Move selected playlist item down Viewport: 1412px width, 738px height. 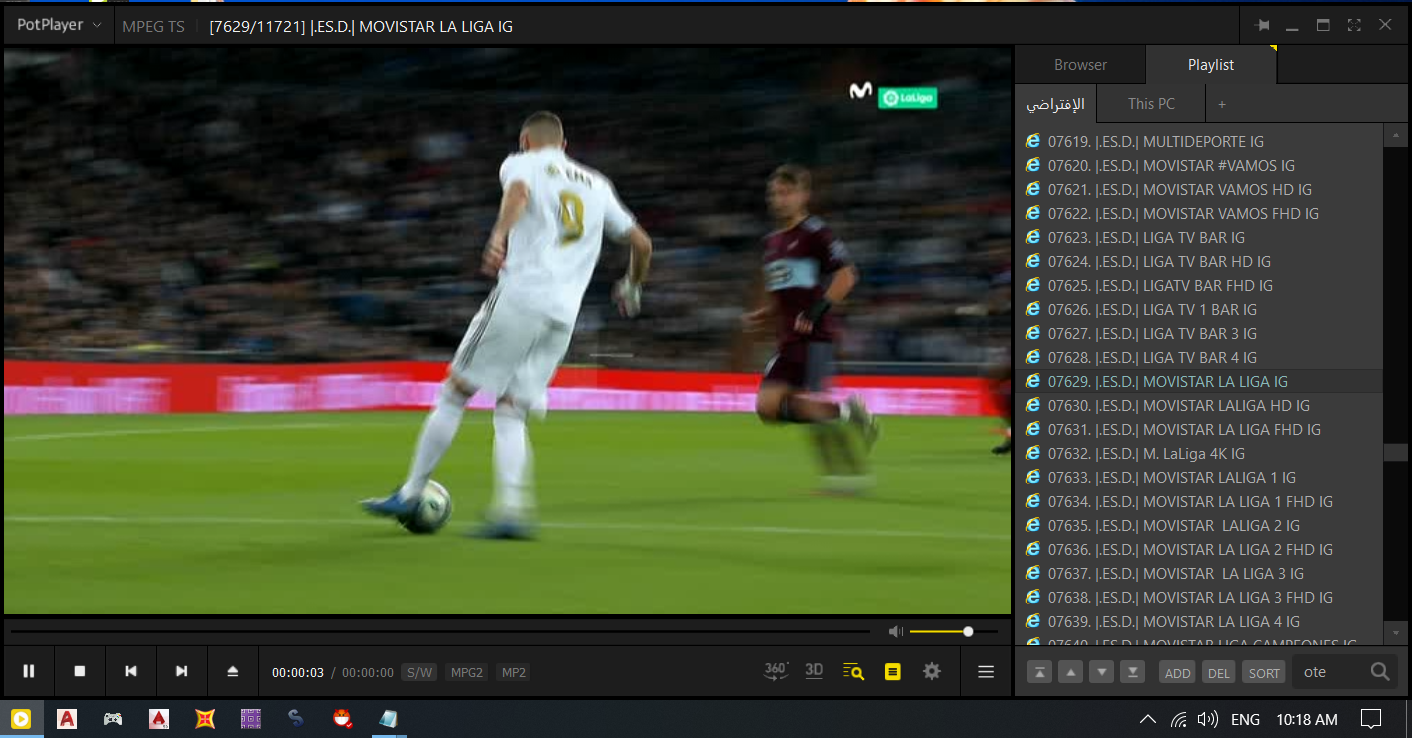pos(1101,673)
